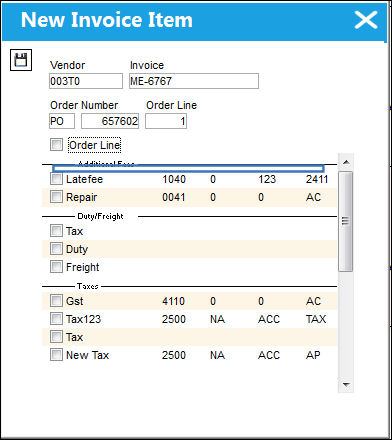Image resolution: width=392 pixels, height=440 pixels.
Task: Check the Gst checkbox
Action: pos(56,301)
